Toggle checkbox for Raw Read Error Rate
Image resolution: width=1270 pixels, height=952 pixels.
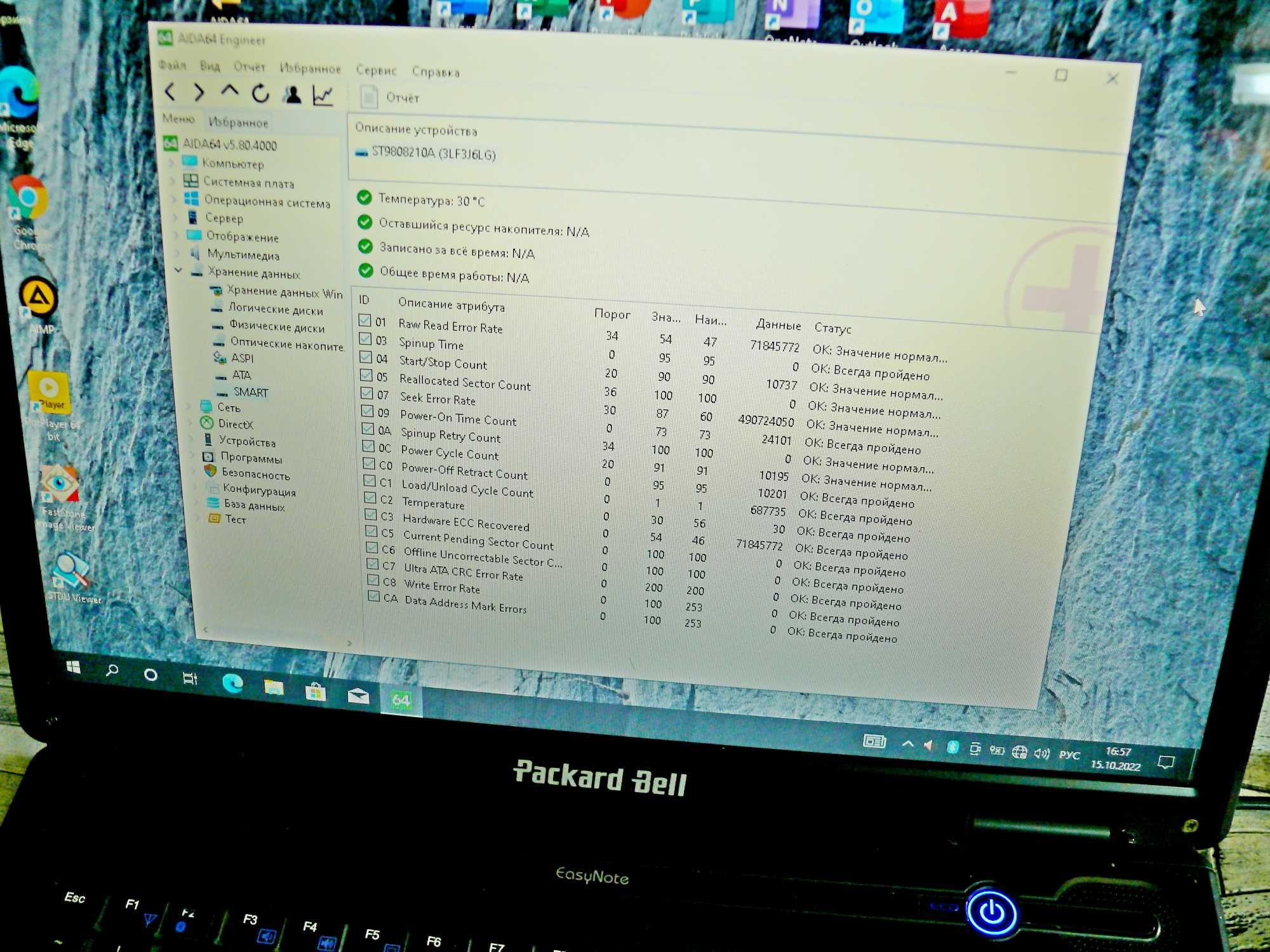365,321
